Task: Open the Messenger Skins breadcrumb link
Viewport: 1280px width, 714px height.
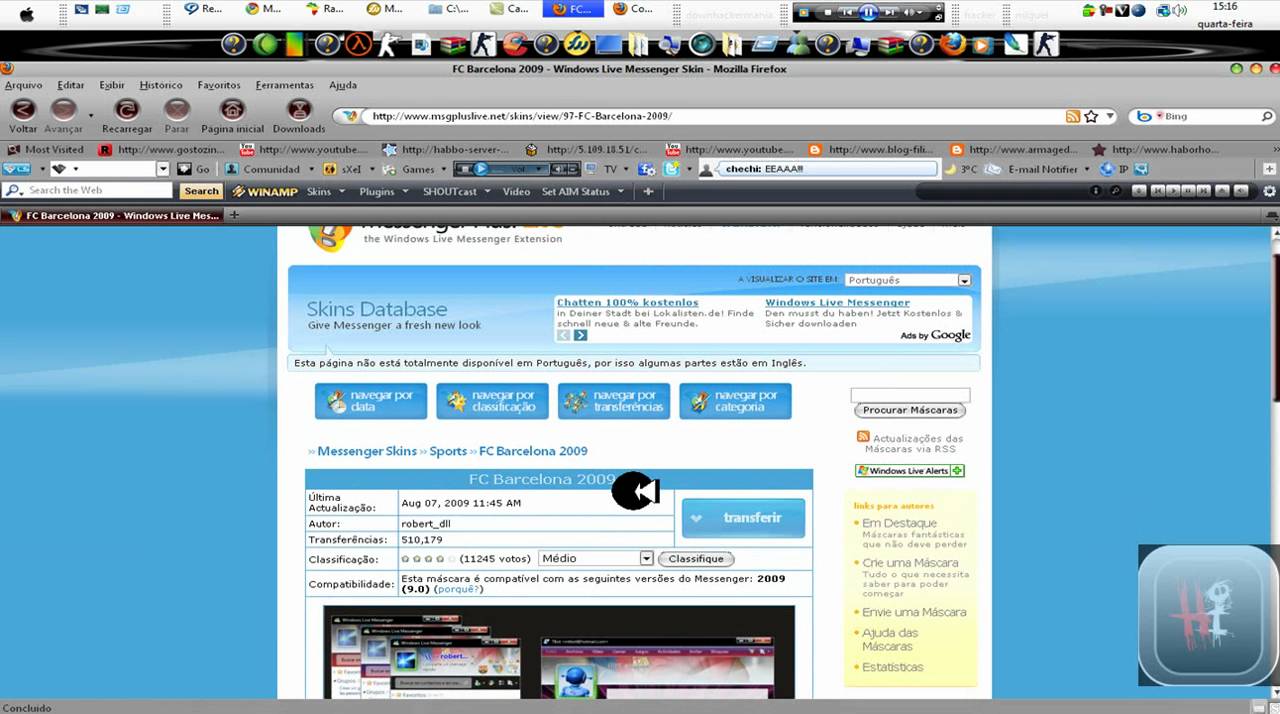Action: 367,451
